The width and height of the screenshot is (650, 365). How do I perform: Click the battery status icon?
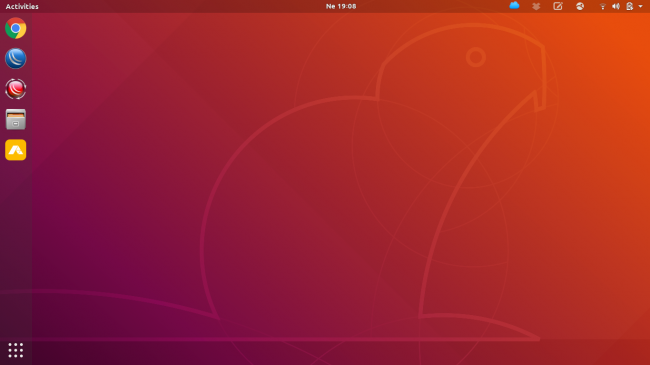click(630, 6)
